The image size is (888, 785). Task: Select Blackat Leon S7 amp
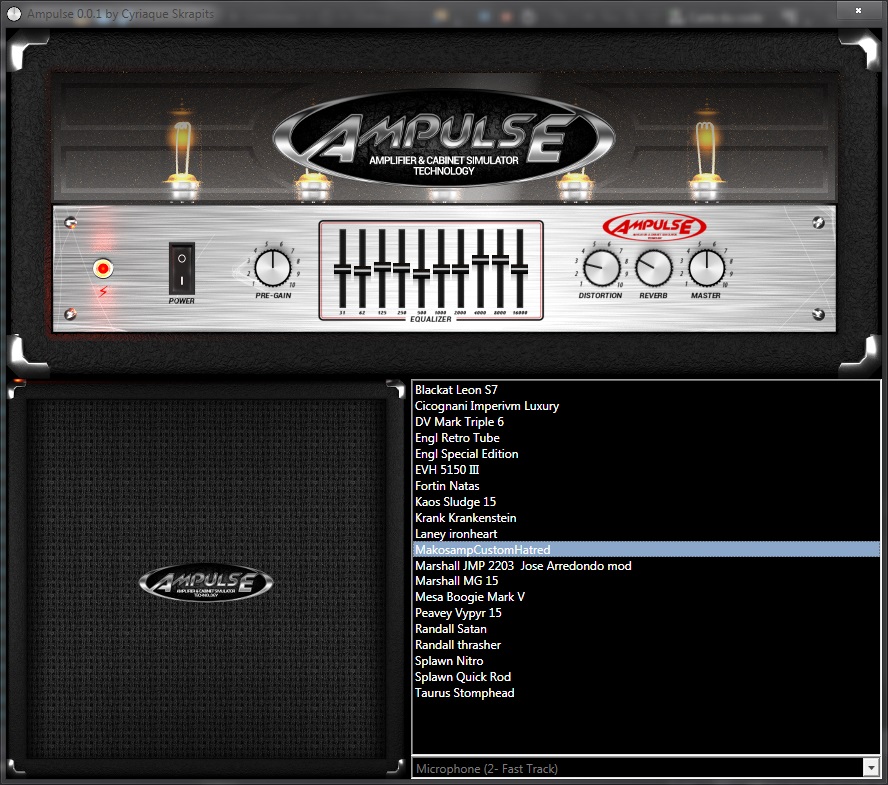[646, 390]
